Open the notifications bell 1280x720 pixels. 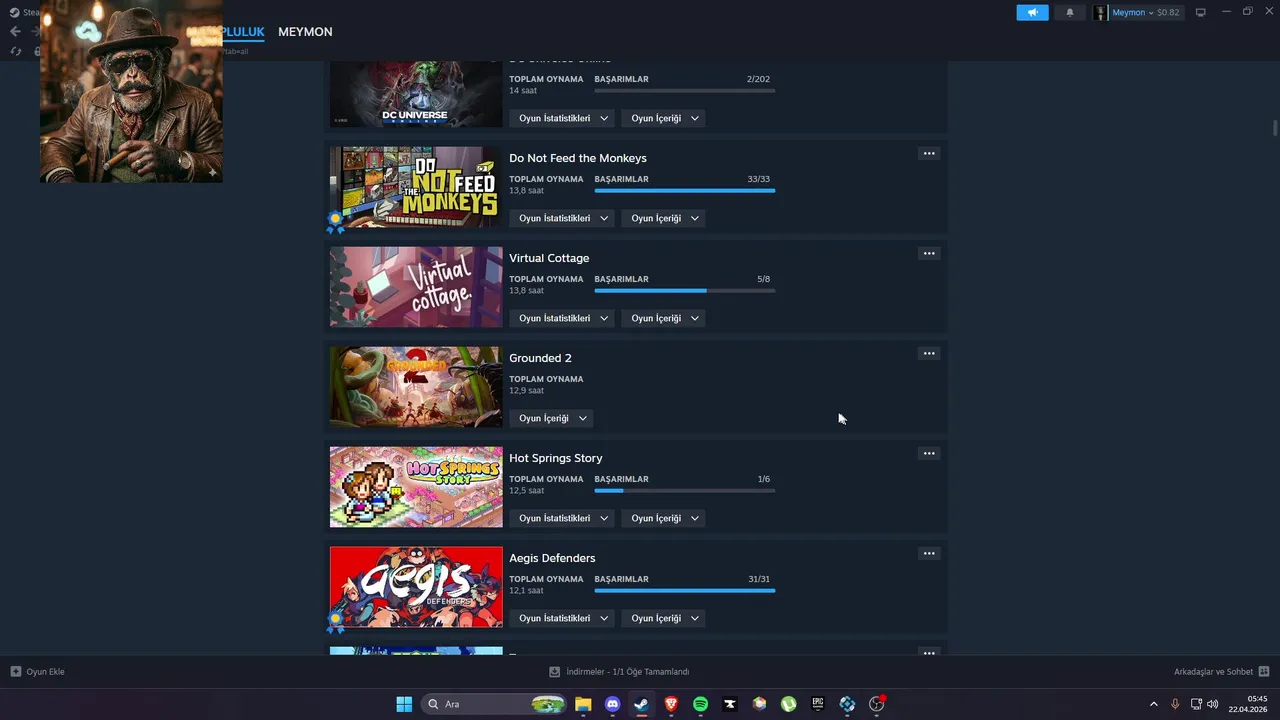[x=1070, y=12]
